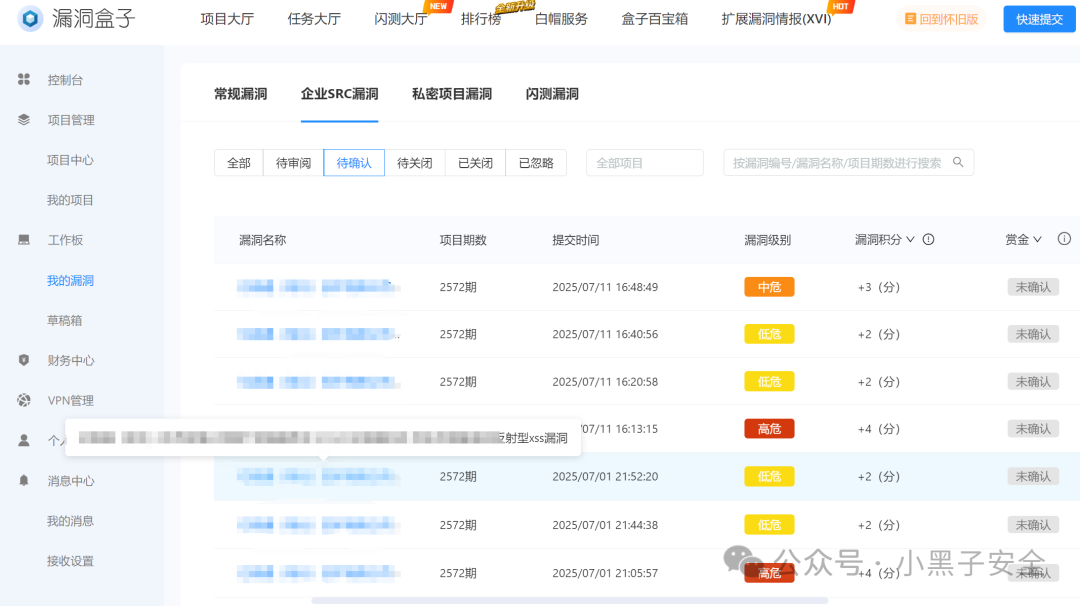This screenshot has width=1080, height=606.
Task: Open the 盒子百宝箱 top menu
Action: coord(654,19)
